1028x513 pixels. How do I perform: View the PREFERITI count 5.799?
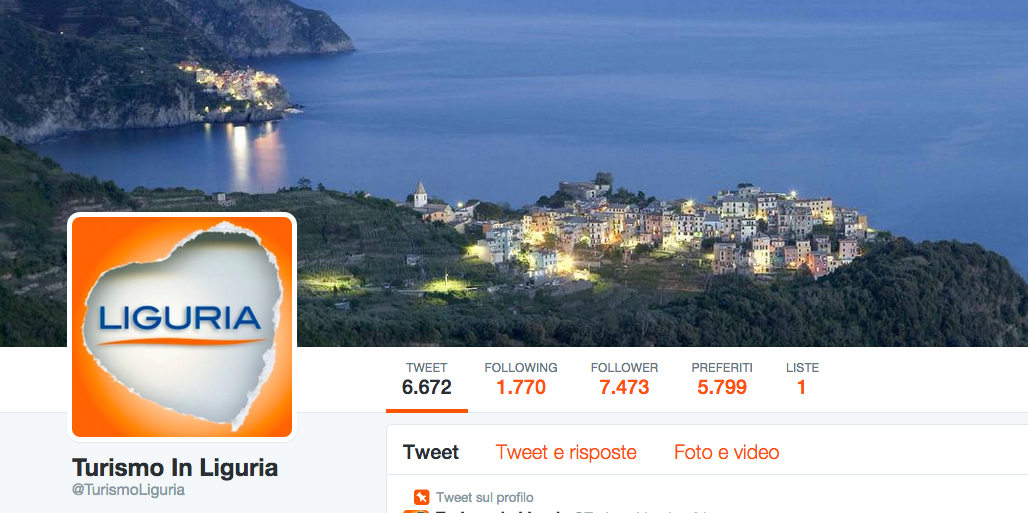pos(722,379)
